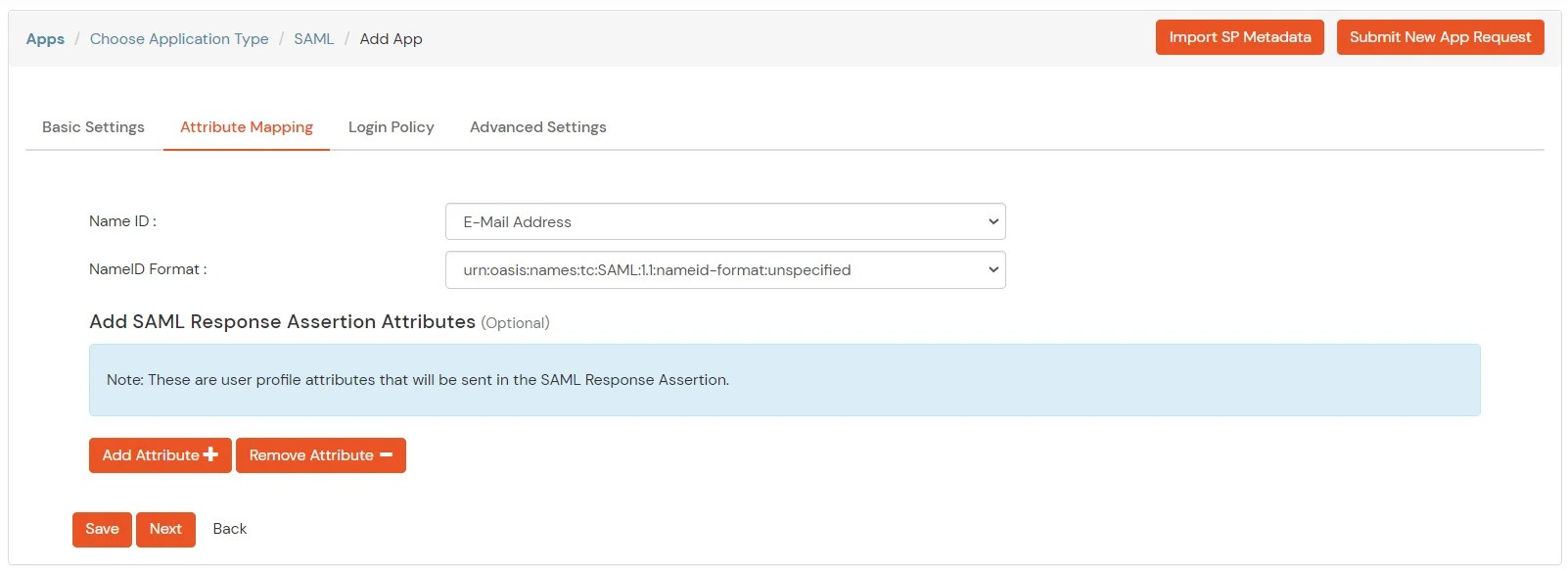This screenshot has height=571, width=1568.
Task: Go to the Advanced Settings tab
Action: [537, 127]
